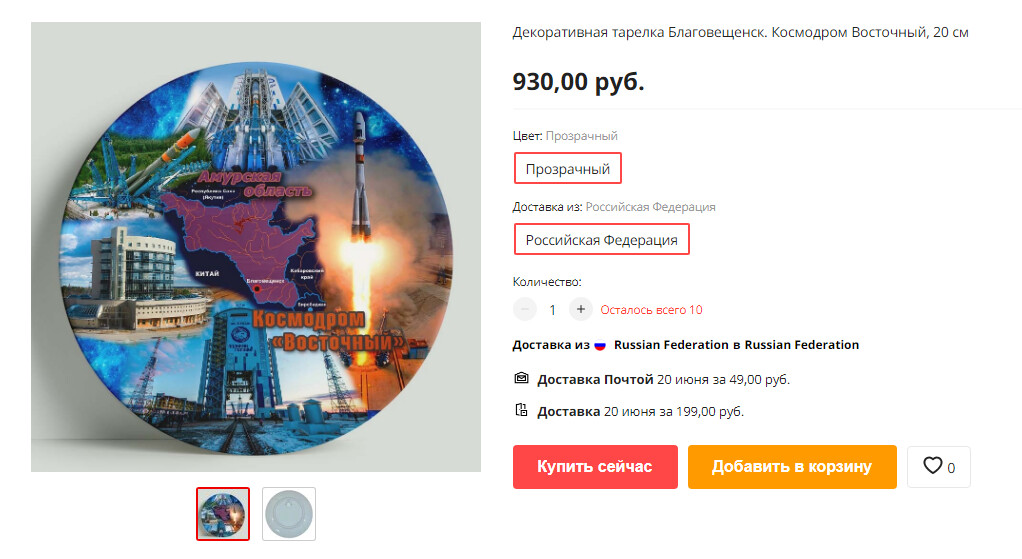Decrease quantity with the minus button
The width and height of the screenshot is (1022, 559).
[525, 309]
